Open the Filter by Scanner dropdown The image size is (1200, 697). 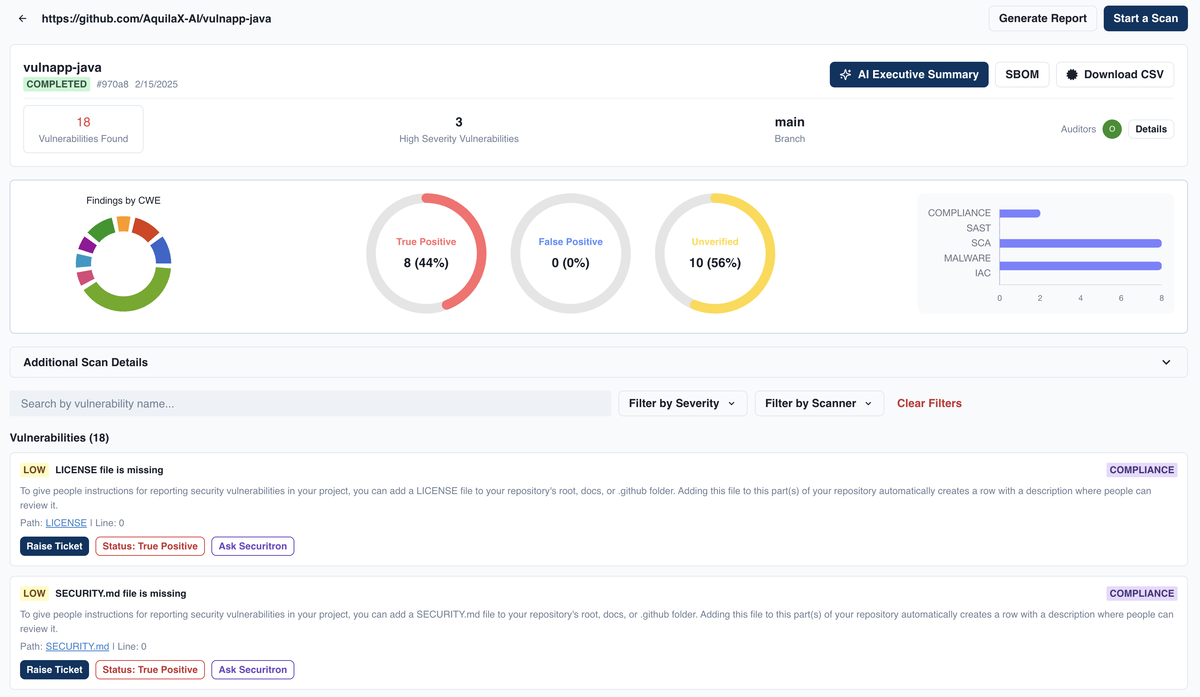818,403
